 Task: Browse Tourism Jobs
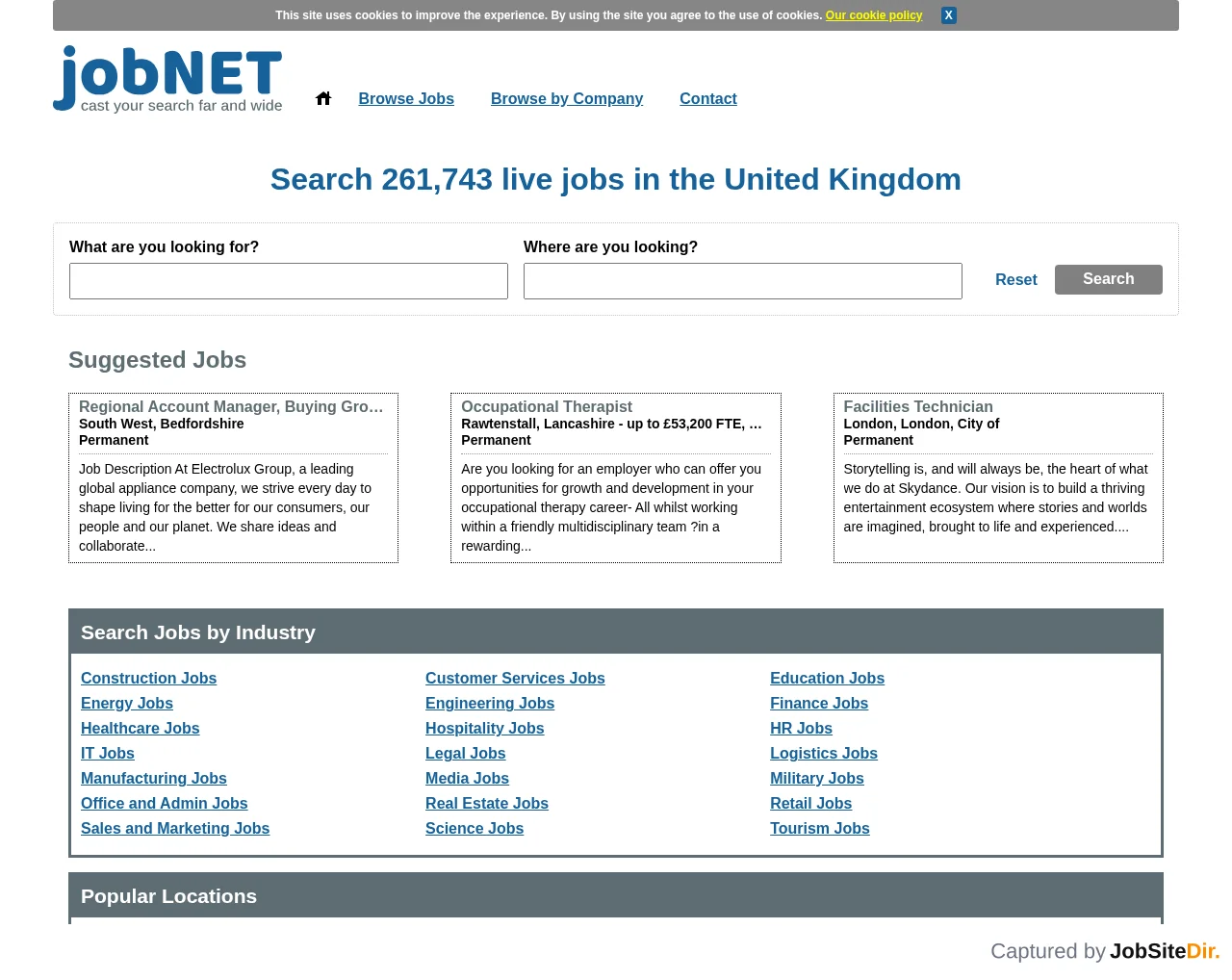[x=820, y=828]
